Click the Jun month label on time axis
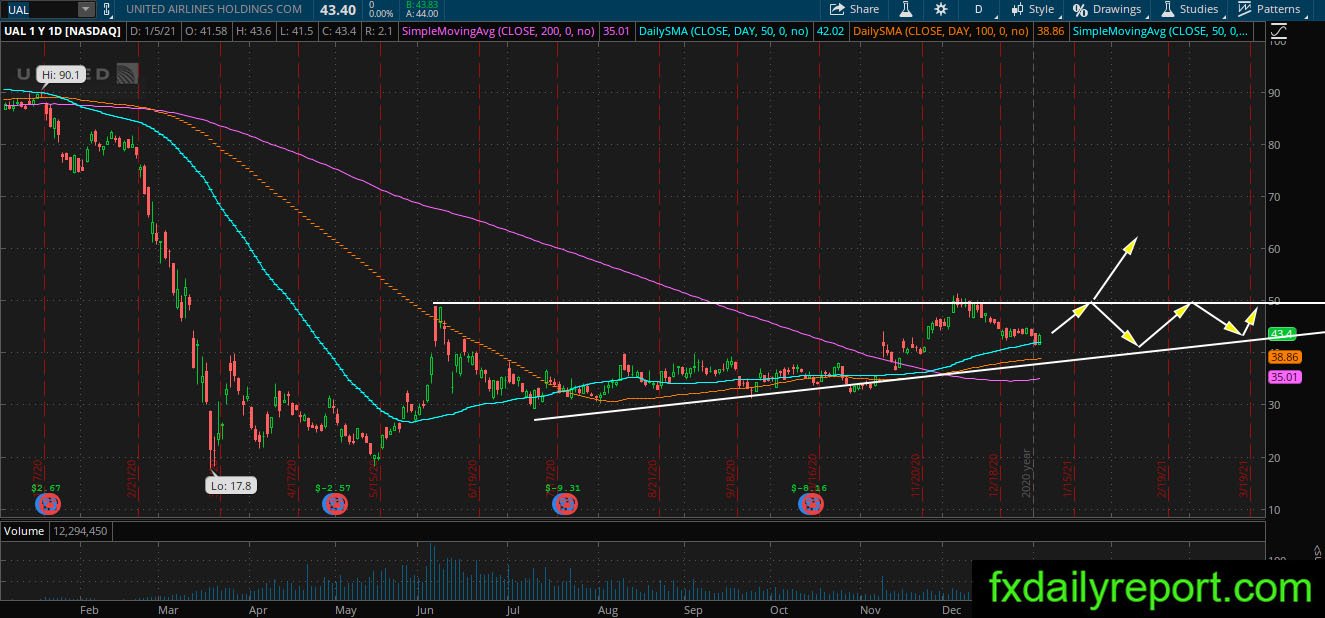This screenshot has width=1325, height=618. 425,610
